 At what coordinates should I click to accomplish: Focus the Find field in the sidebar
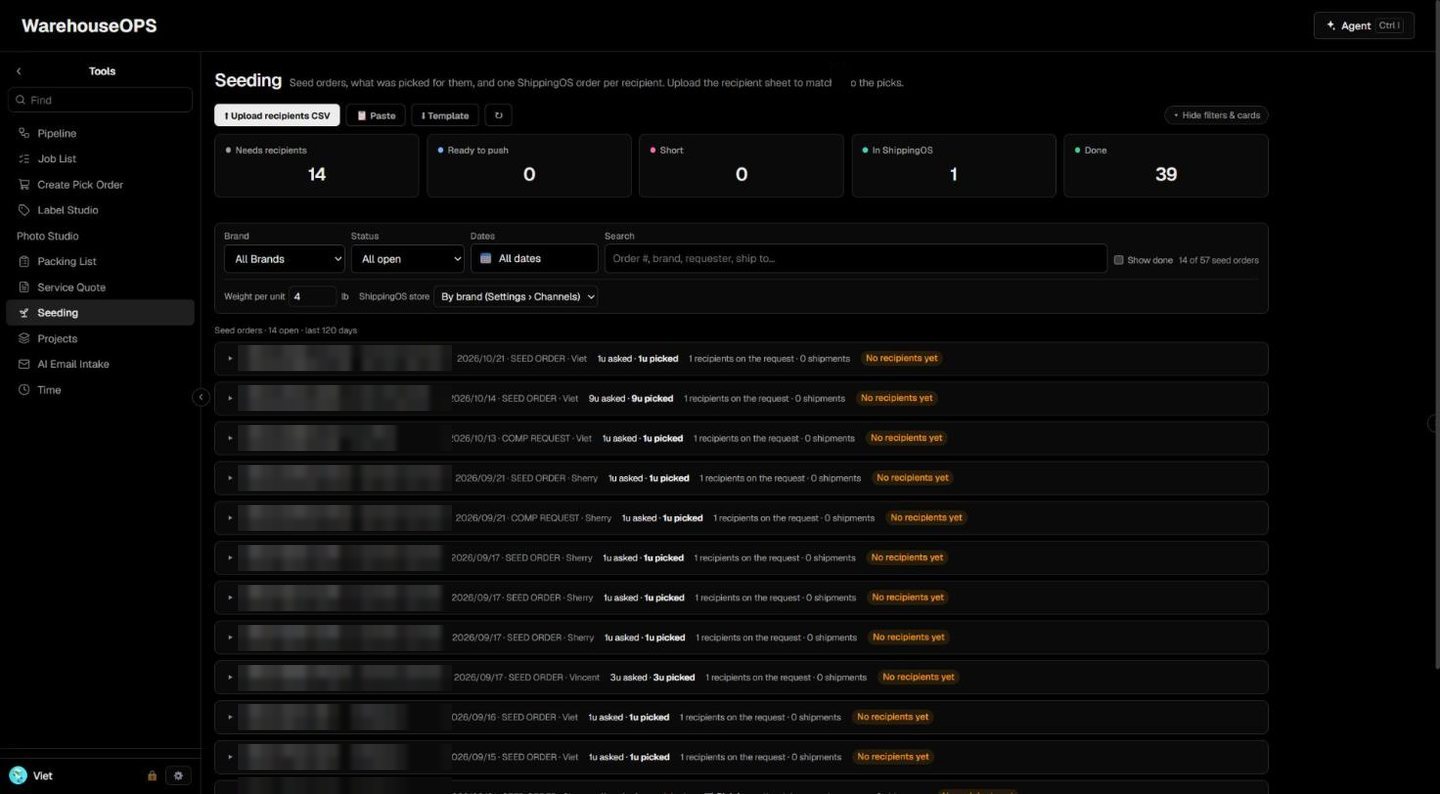[100, 100]
